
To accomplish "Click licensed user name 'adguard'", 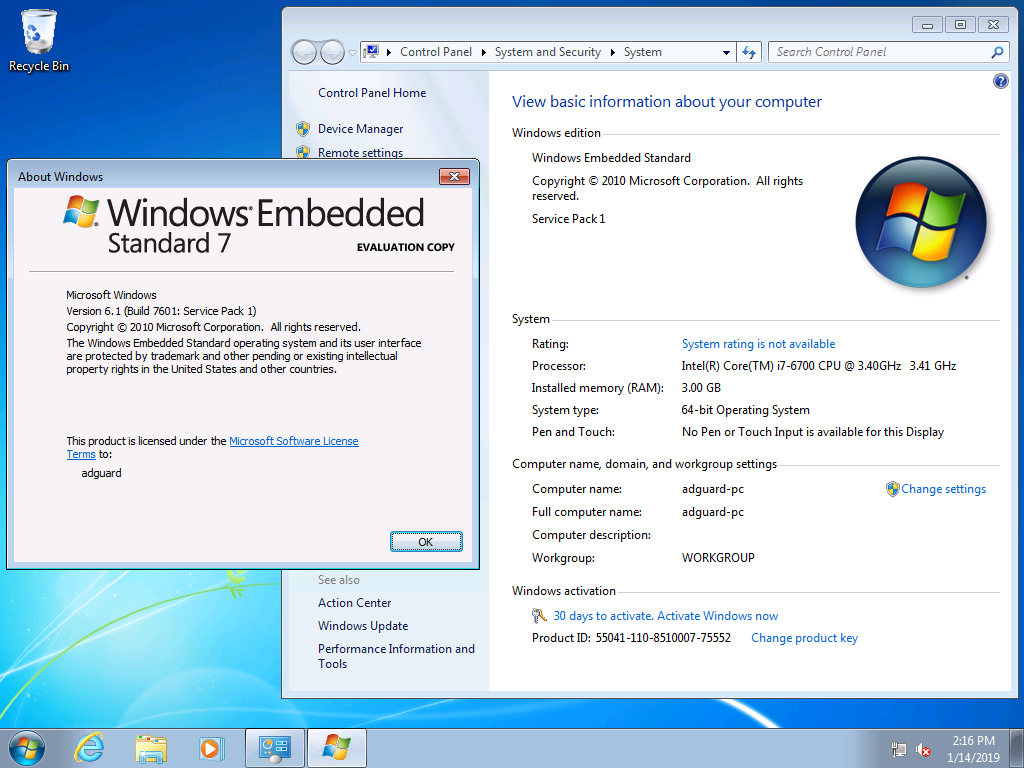I will click(101, 473).
